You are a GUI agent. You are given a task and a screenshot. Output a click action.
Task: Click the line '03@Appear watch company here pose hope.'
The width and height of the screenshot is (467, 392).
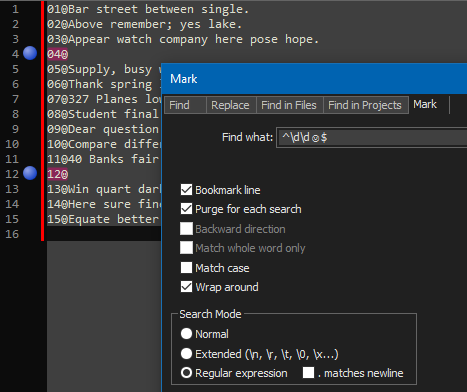(183, 39)
